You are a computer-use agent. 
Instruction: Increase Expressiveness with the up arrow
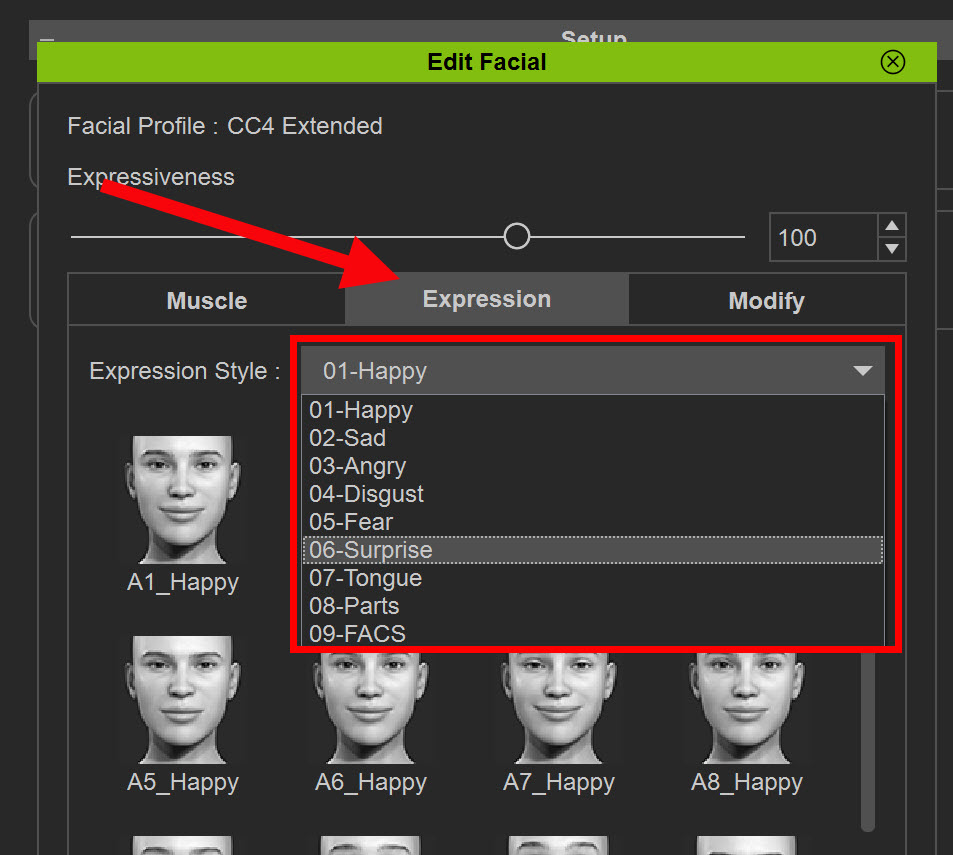(892, 225)
